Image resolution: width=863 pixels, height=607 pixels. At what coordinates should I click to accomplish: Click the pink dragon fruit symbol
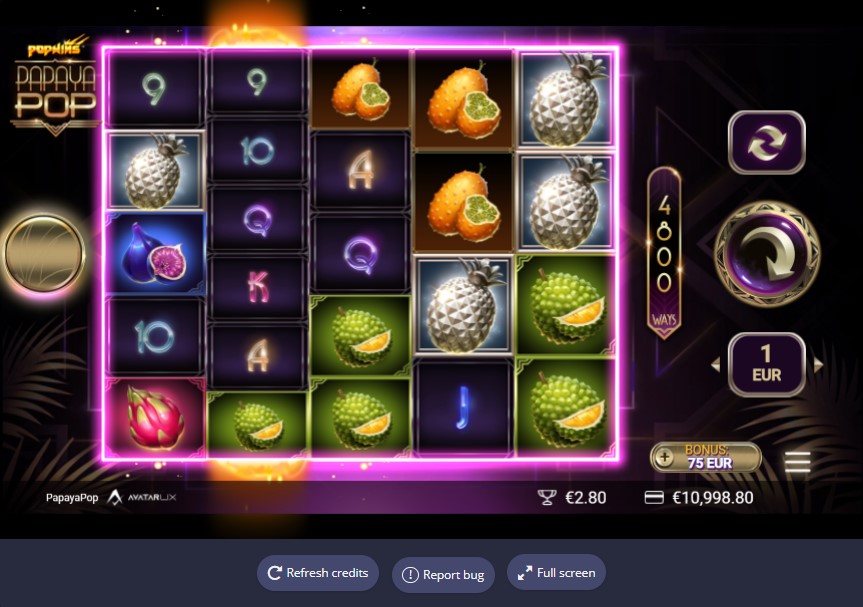155,418
